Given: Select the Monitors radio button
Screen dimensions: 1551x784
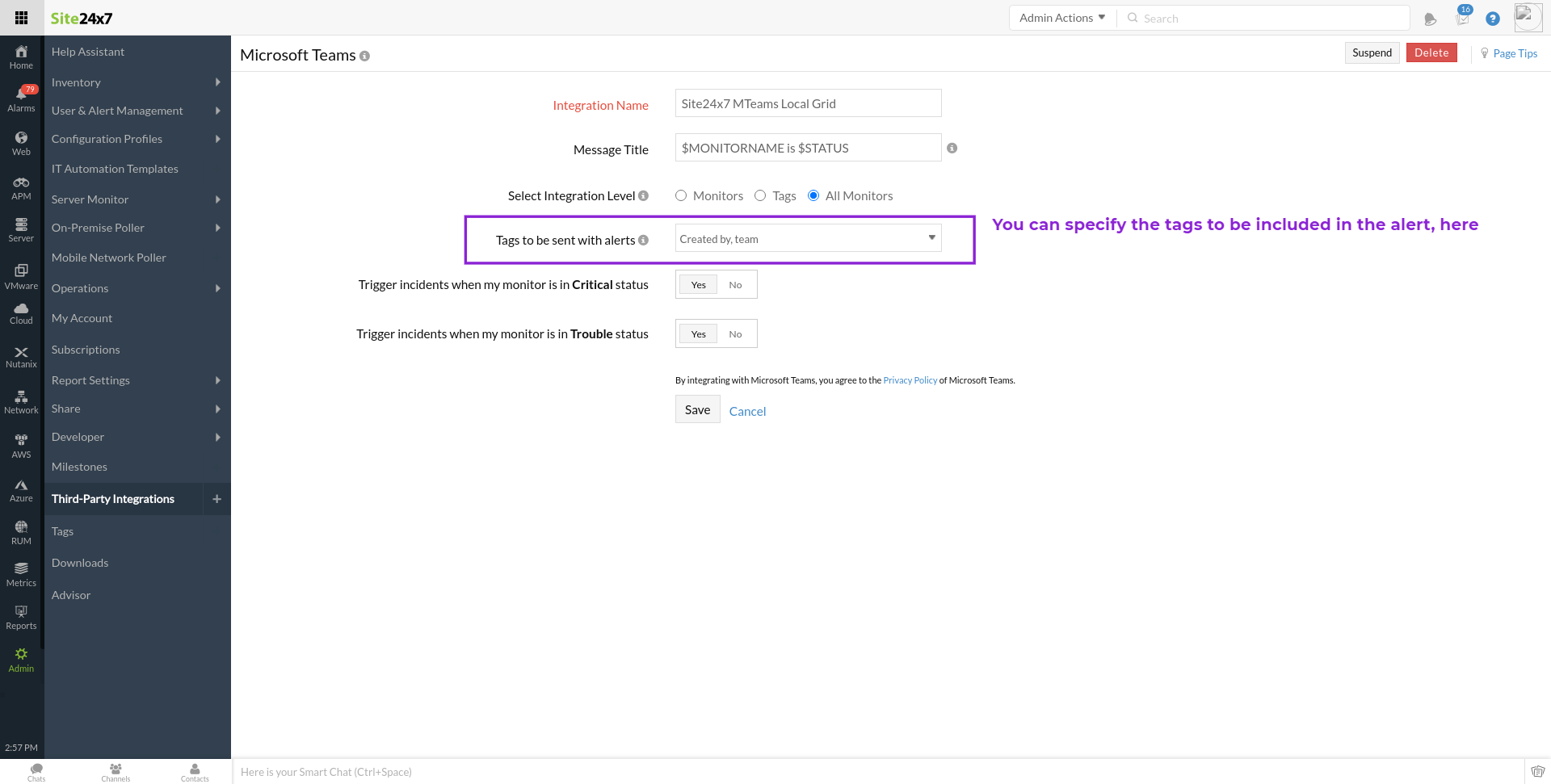Looking at the screenshot, I should click(681, 195).
